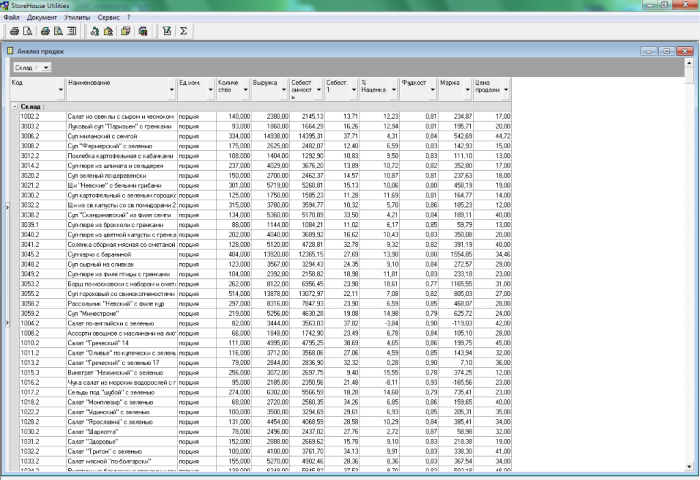Click the Sigma totals toolbar icon
700x480 pixels.
[184, 31]
